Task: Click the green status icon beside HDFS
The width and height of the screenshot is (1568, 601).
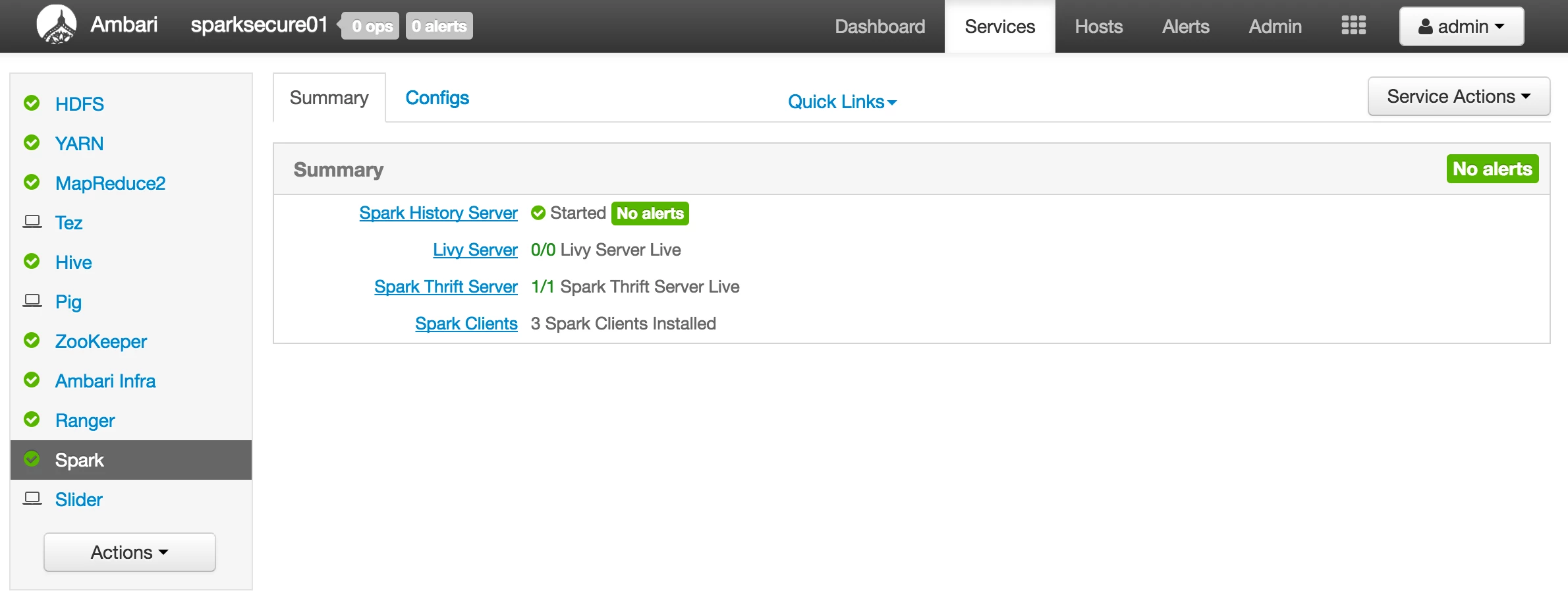Action: click(32, 103)
